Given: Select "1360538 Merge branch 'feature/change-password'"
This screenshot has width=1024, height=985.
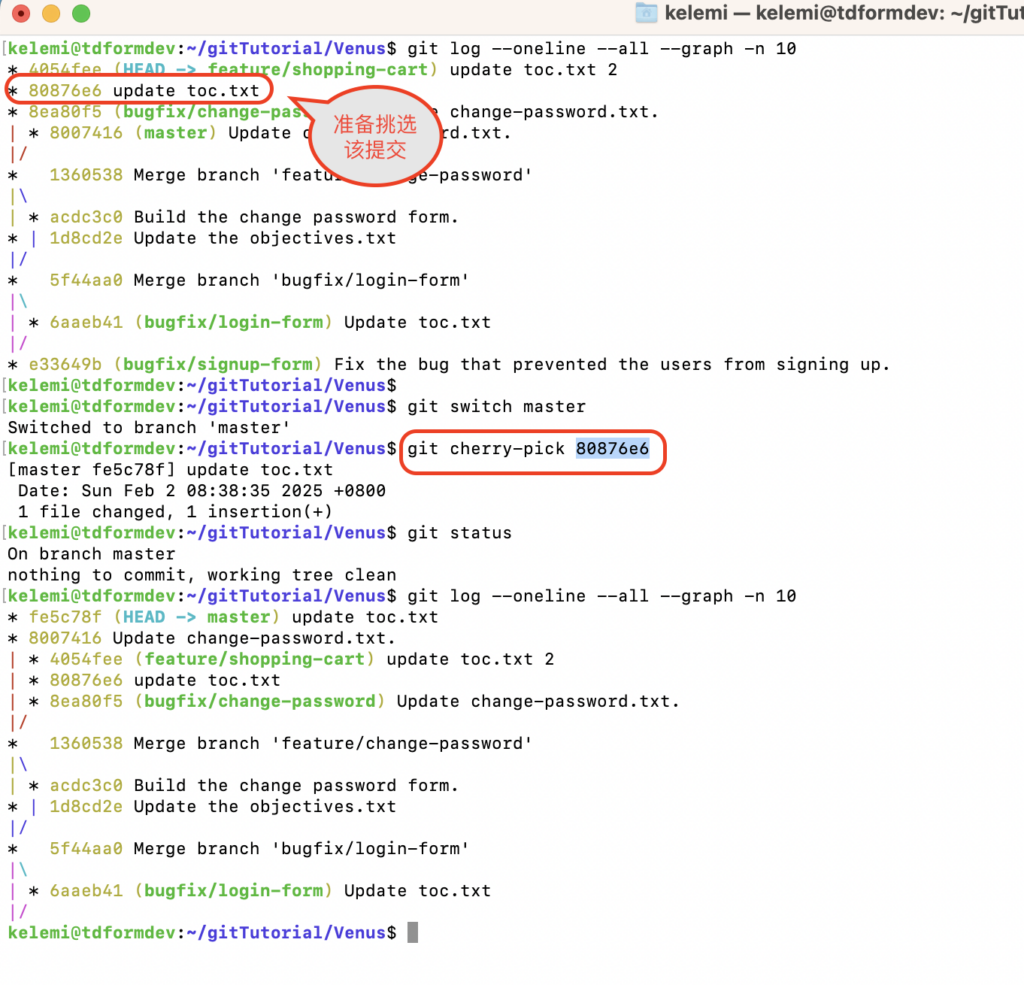Looking at the screenshot, I should coord(291,743).
